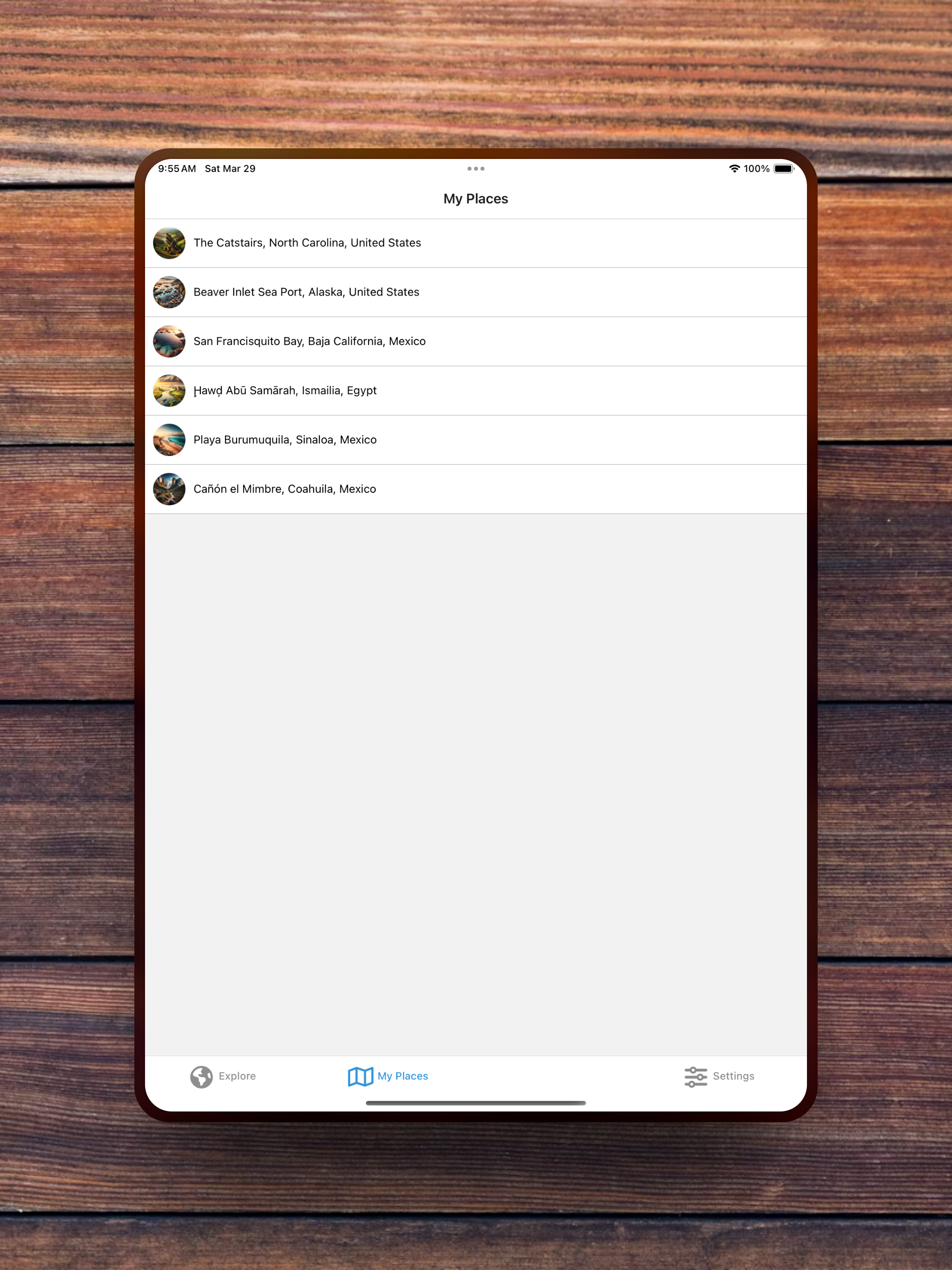Click the My Places map icon
952x1270 pixels.
[361, 1077]
